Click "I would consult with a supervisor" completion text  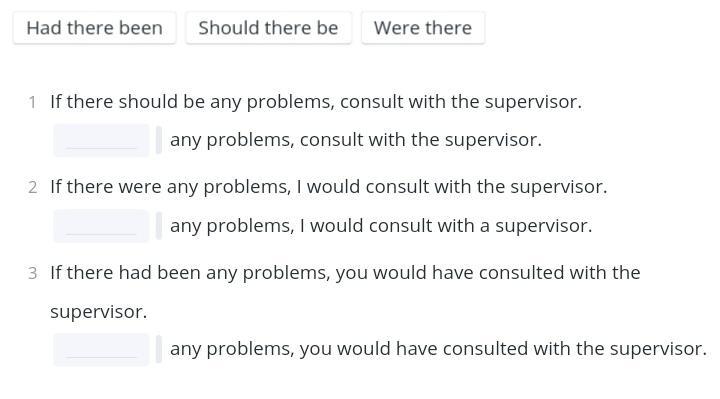point(446,226)
